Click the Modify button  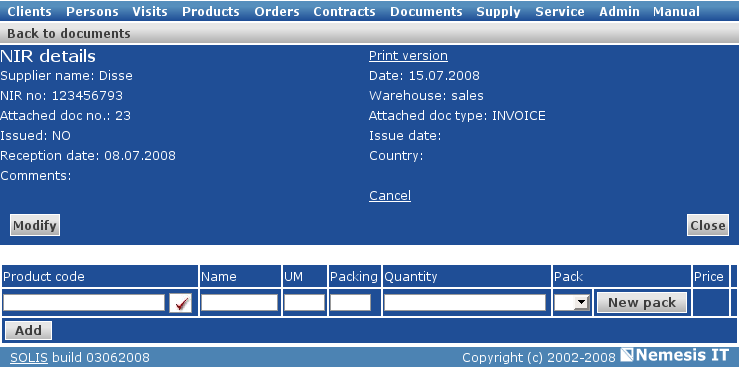(35, 225)
